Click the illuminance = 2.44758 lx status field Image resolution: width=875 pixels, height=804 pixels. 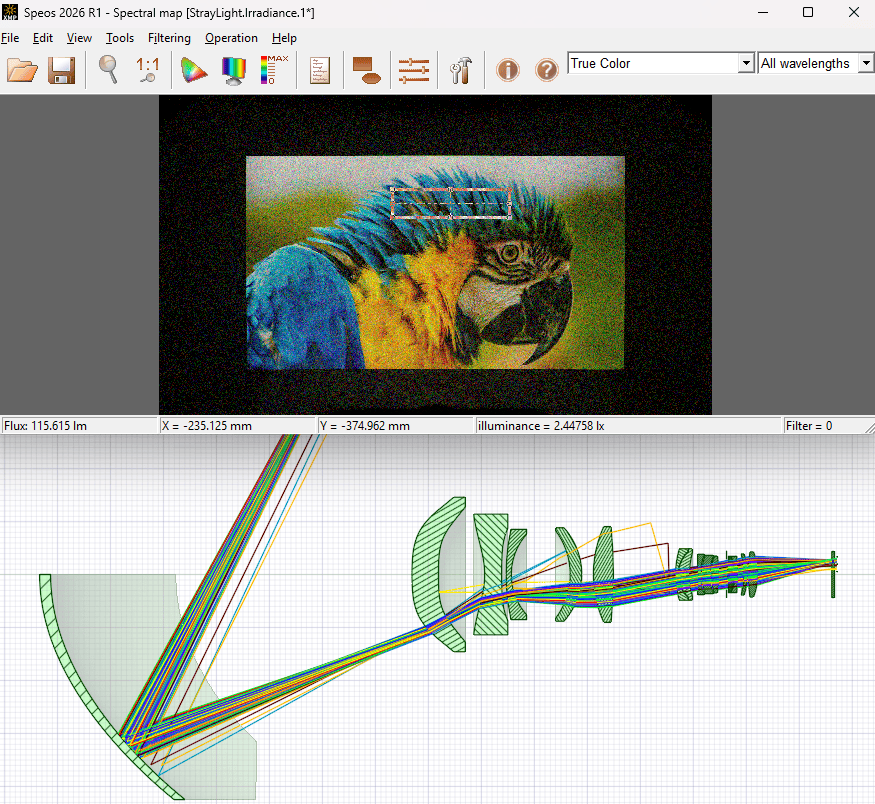(628, 426)
